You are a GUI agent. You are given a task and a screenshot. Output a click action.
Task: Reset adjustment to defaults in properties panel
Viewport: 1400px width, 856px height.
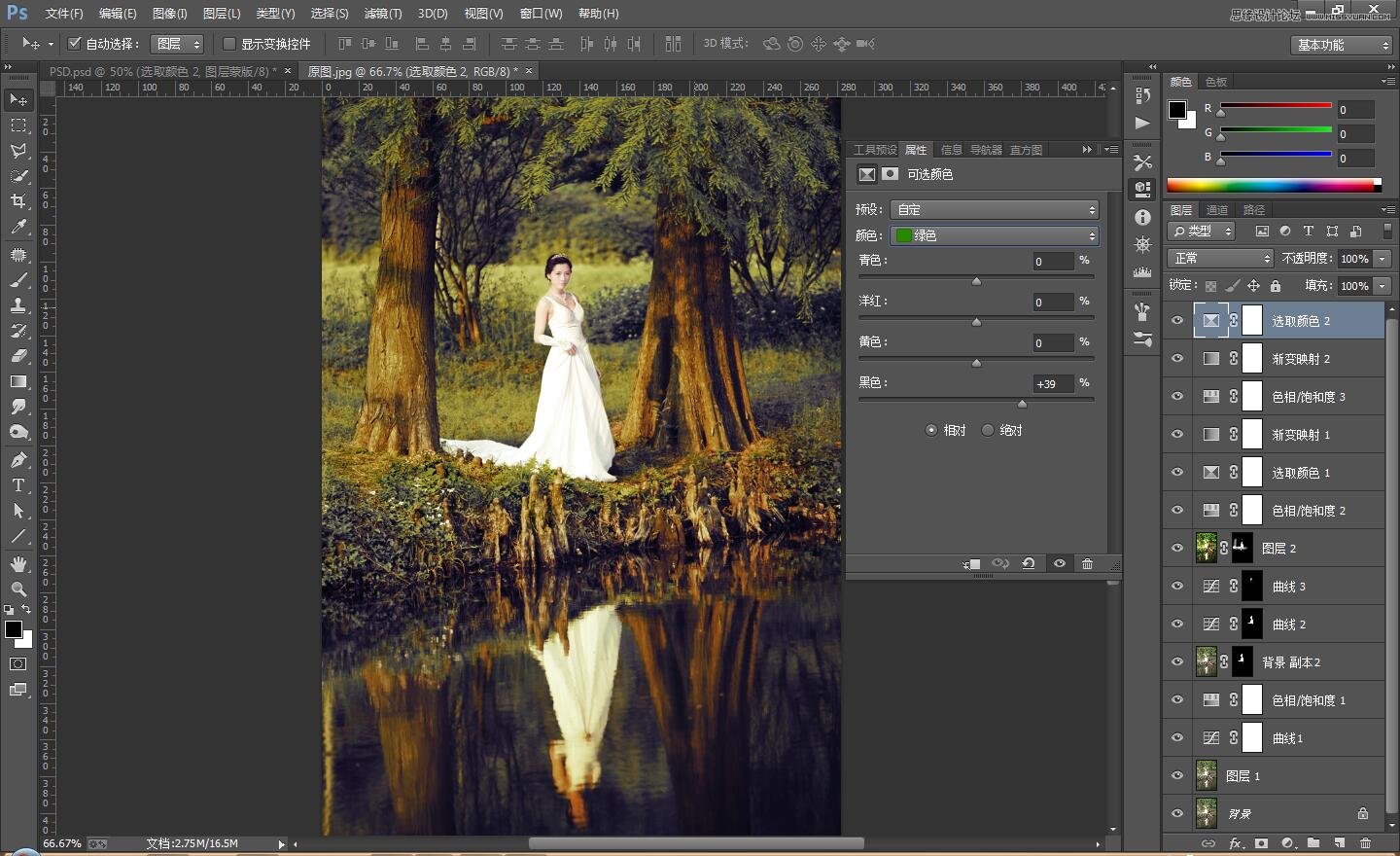point(1029,564)
